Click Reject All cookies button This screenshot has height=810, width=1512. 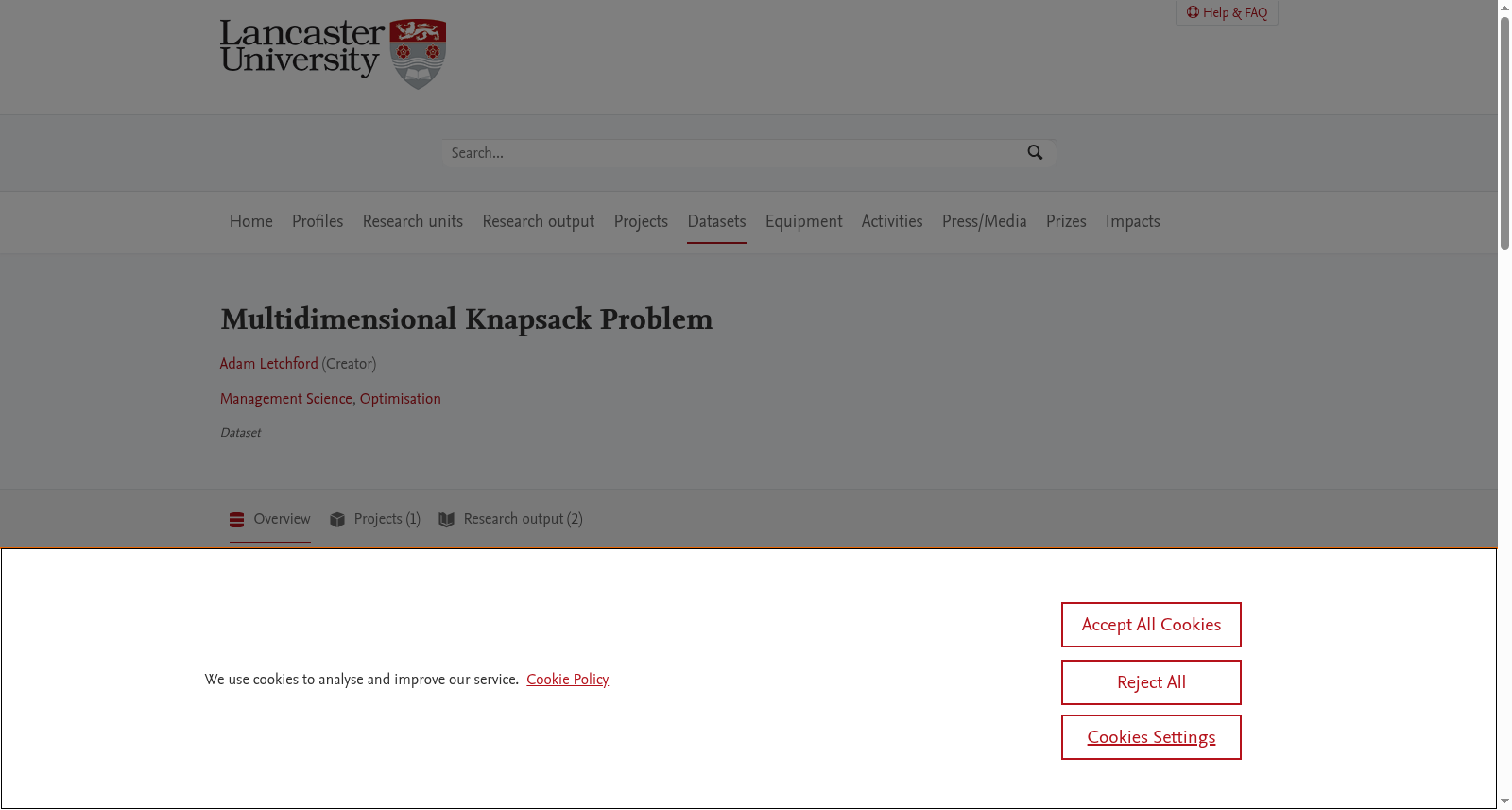[1151, 682]
